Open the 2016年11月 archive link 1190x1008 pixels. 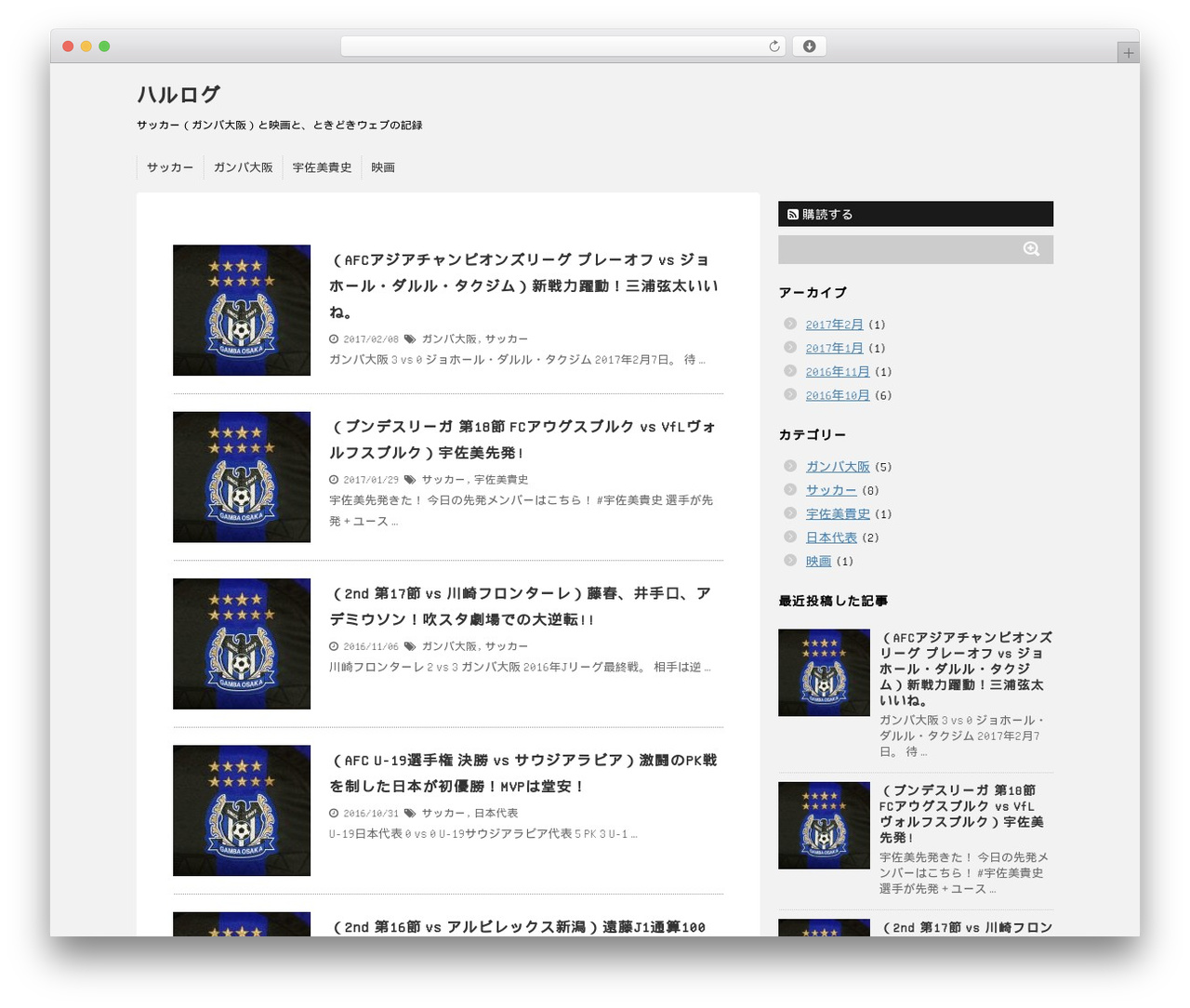pyautogui.click(x=838, y=372)
